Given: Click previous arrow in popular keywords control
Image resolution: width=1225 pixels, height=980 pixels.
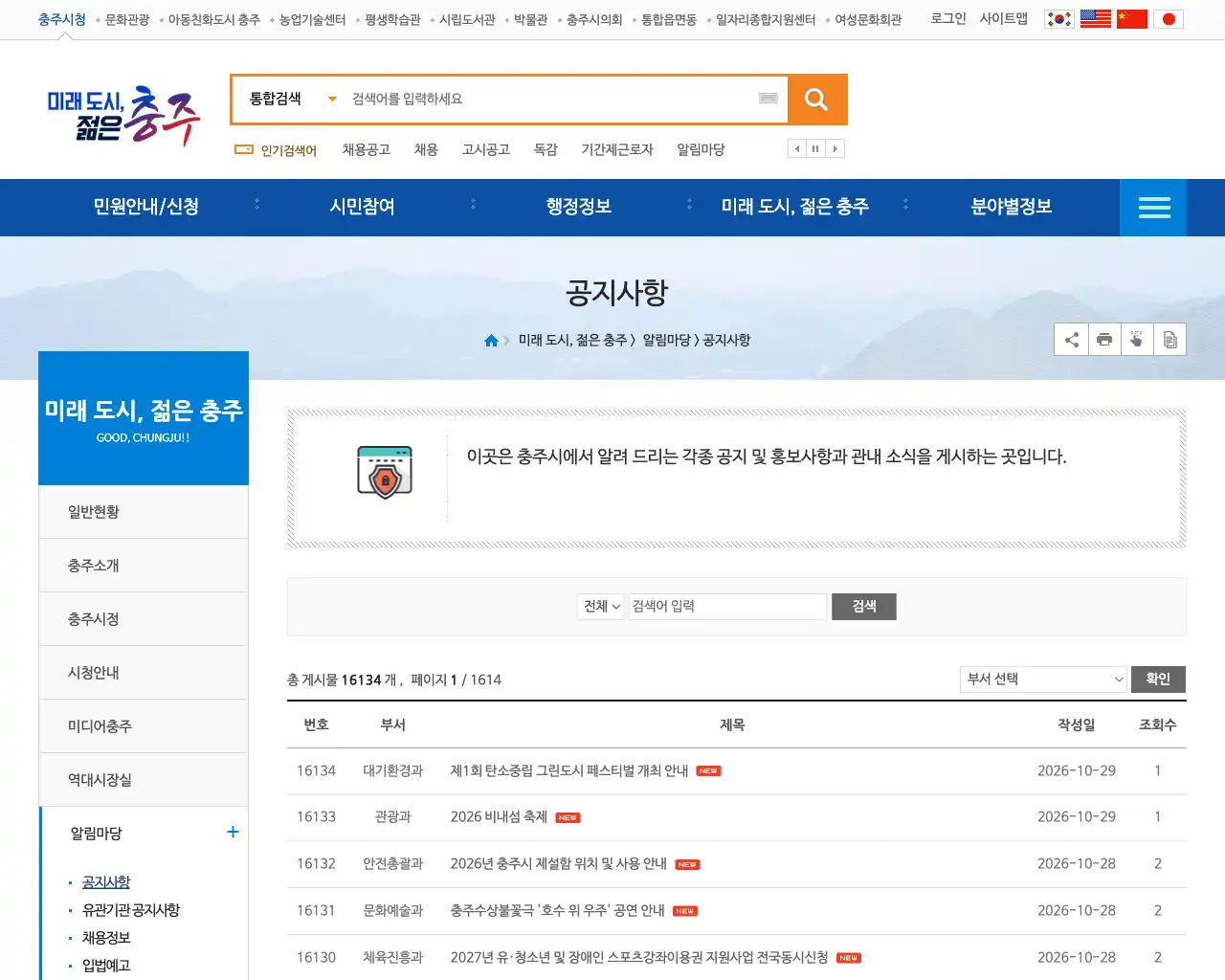Looking at the screenshot, I should click(x=797, y=148).
